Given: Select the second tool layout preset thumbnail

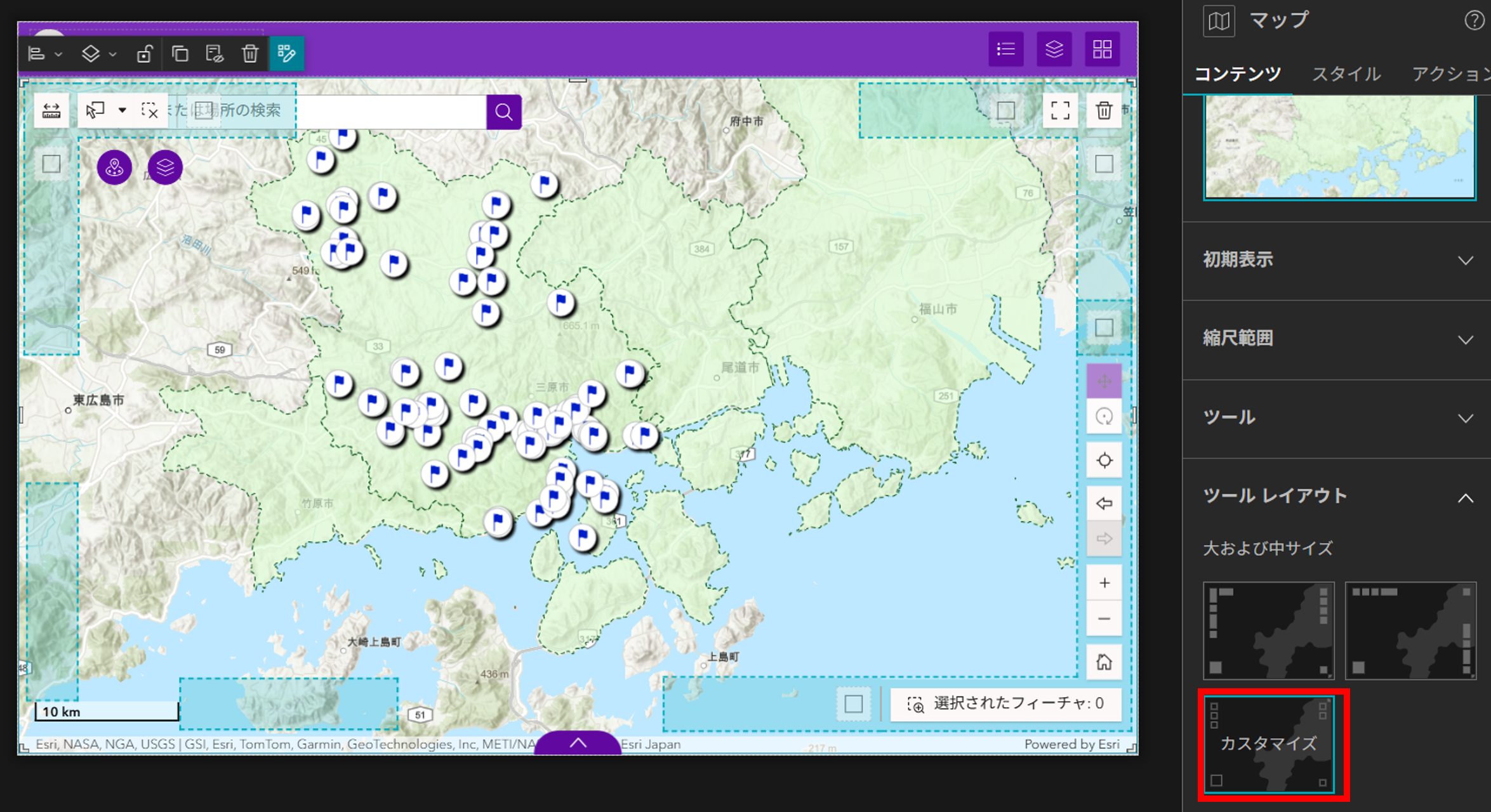Looking at the screenshot, I should click(x=1410, y=631).
